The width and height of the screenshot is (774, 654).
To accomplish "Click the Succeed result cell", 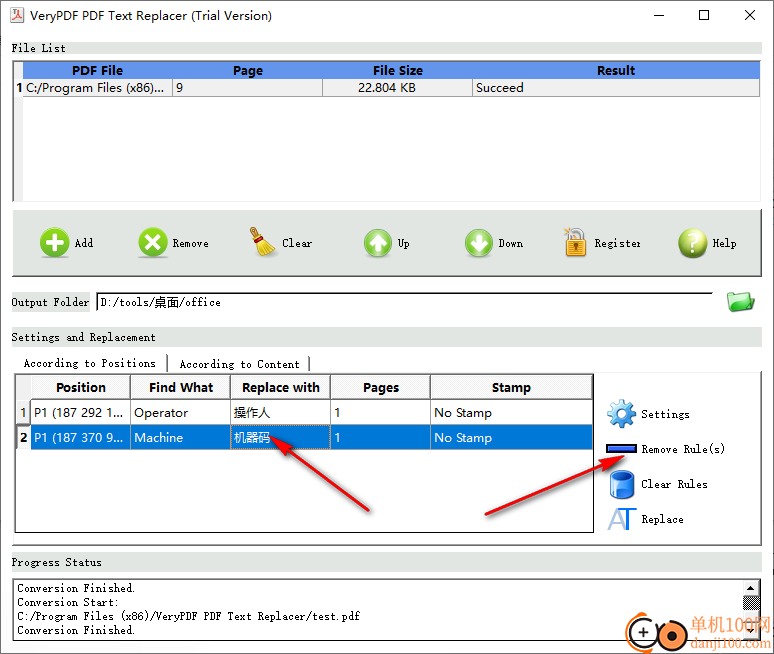I will tap(616, 88).
